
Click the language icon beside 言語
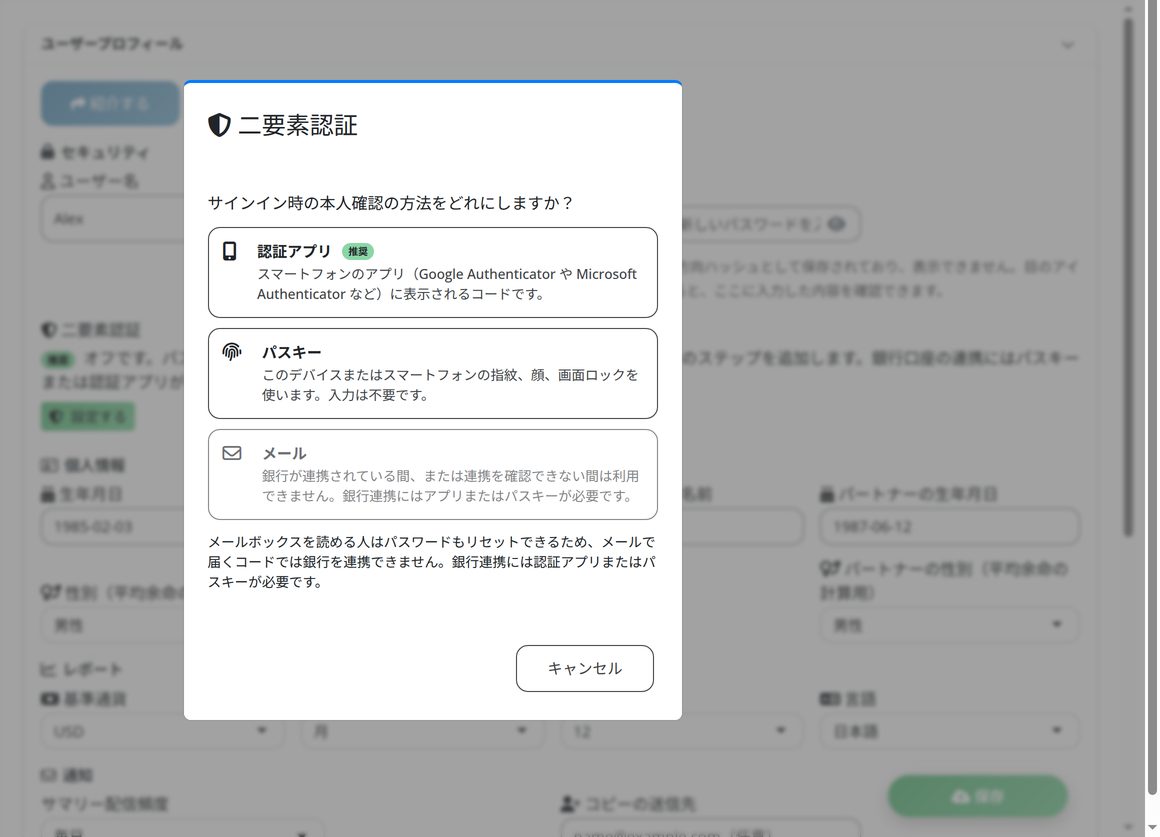point(830,699)
